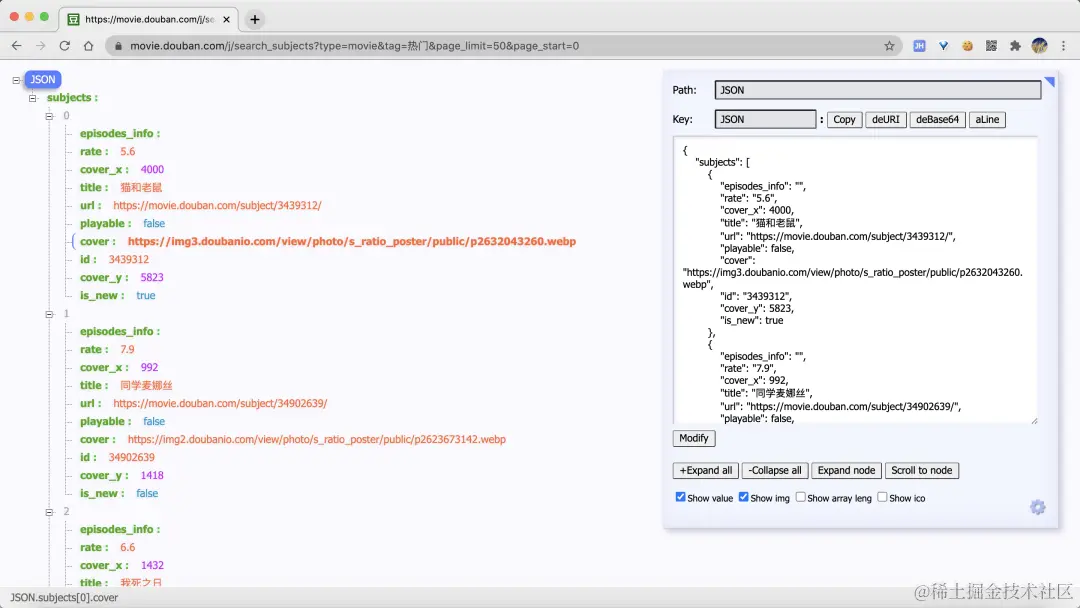The width and height of the screenshot is (1080, 608).
Task: Collapse the subjects node
Action: click(32, 98)
